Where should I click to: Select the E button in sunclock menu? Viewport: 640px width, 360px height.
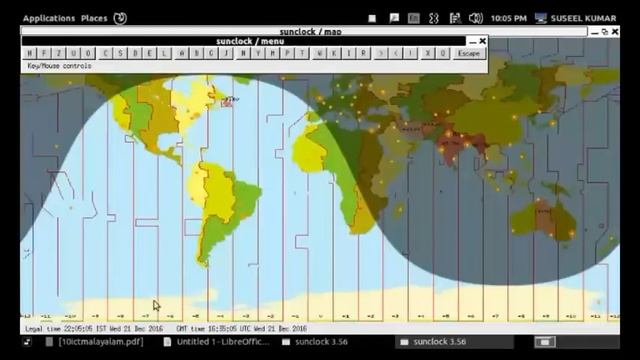[149, 53]
